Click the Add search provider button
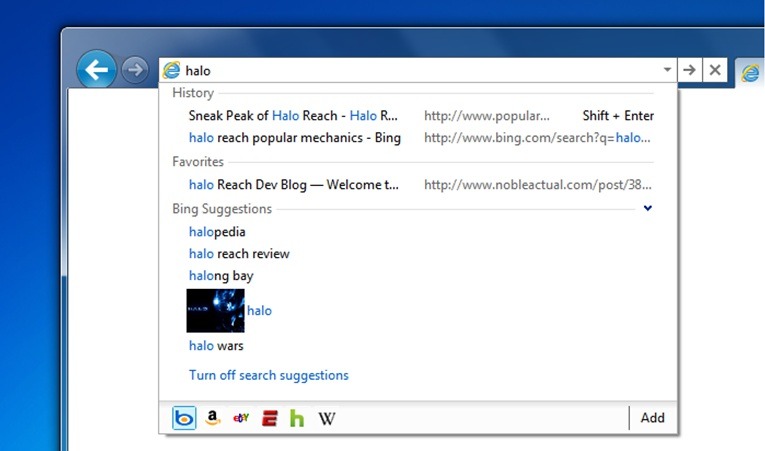Viewport: 765px width, 451px height. click(652, 418)
